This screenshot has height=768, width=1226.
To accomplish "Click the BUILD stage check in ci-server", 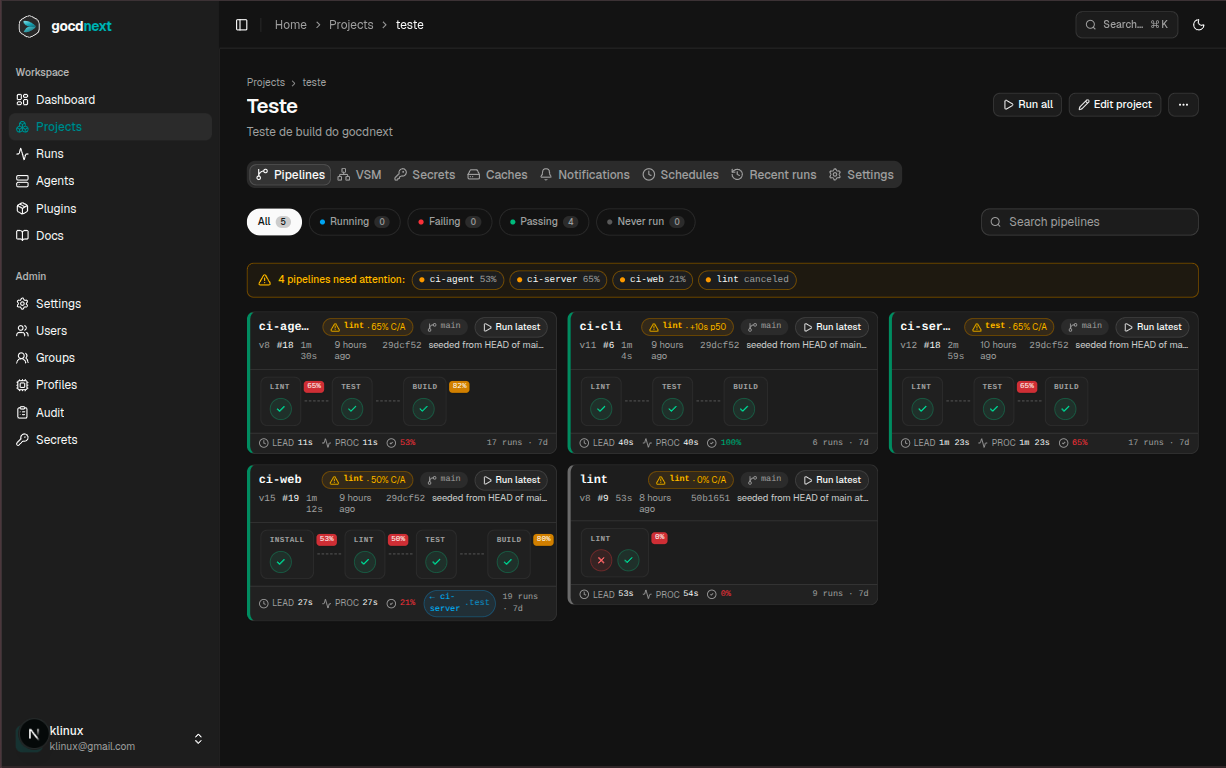I will pos(1066,408).
